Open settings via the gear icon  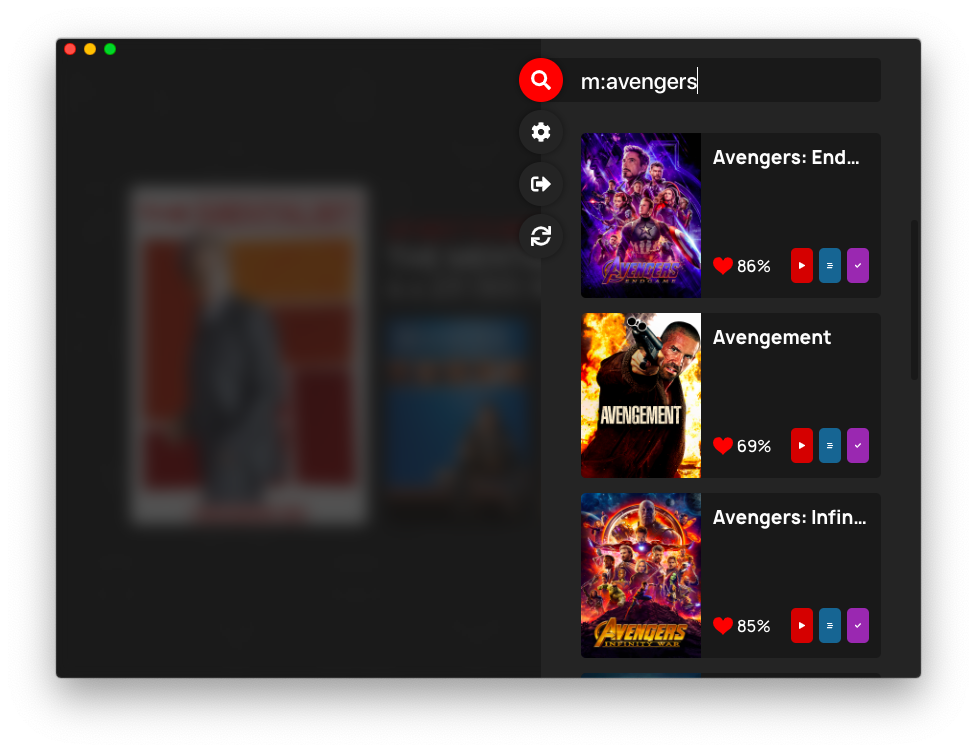pos(541,132)
